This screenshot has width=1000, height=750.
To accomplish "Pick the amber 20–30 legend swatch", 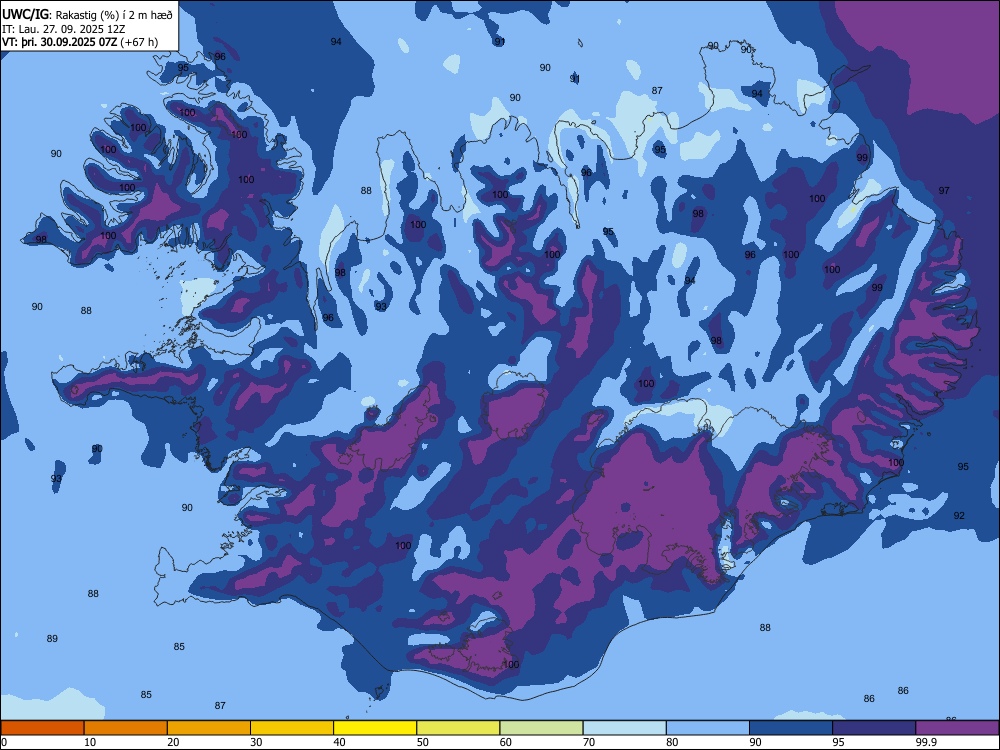I will click(x=209, y=728).
